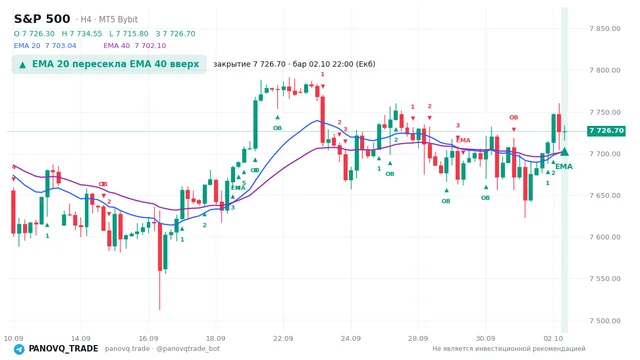Click the 7 850.00 price axis label

tap(605, 29)
